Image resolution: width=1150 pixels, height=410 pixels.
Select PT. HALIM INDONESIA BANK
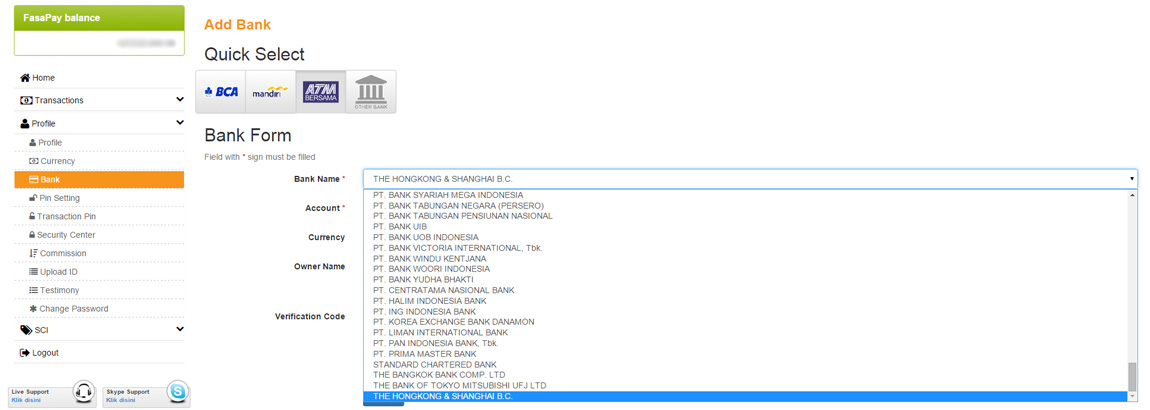[x=745, y=301]
